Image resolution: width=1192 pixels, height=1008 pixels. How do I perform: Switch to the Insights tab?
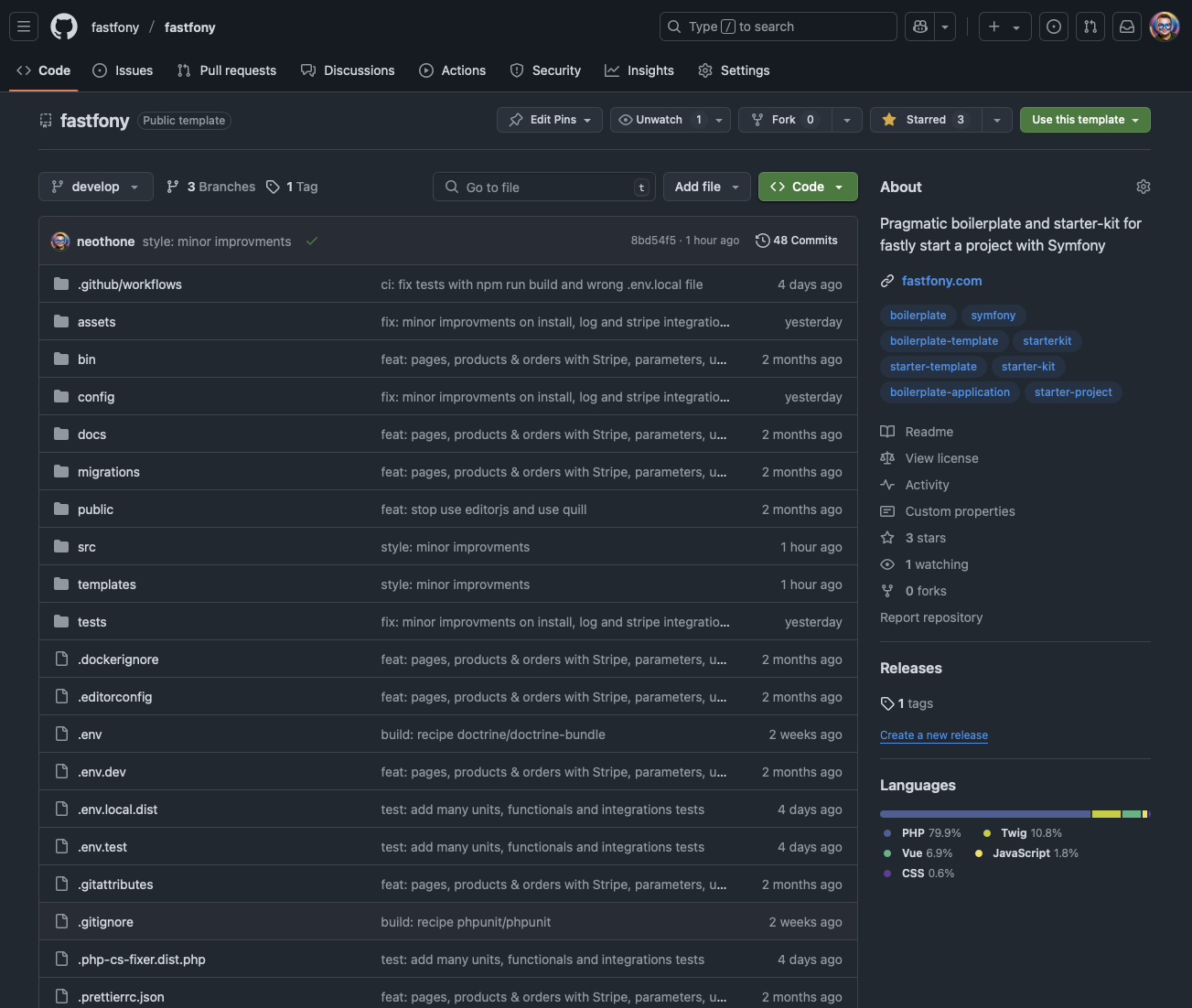point(639,70)
